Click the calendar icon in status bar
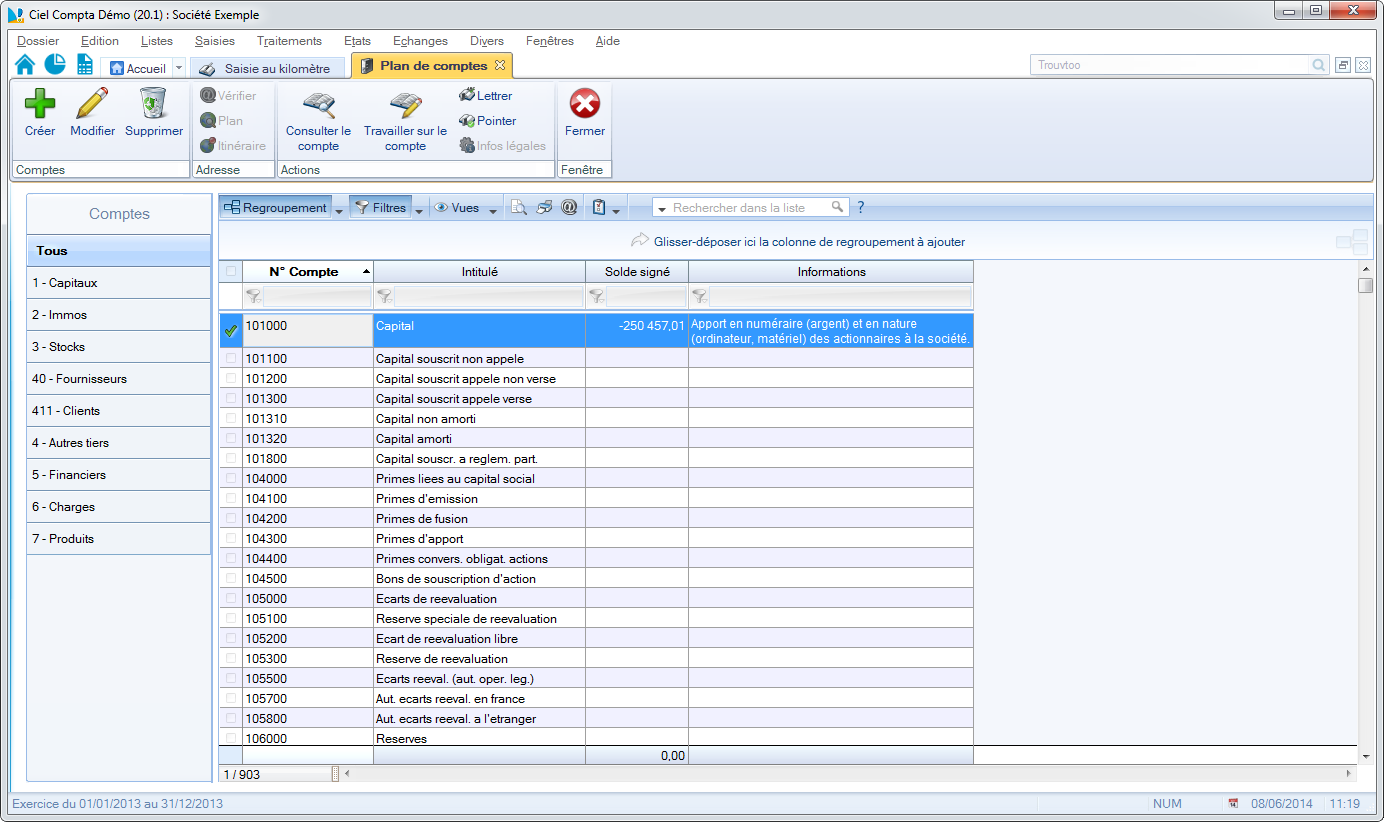 click(x=1233, y=803)
